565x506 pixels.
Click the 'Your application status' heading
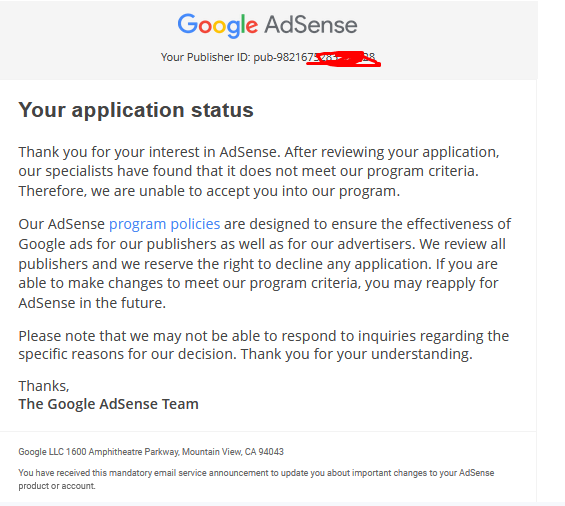tap(136, 110)
